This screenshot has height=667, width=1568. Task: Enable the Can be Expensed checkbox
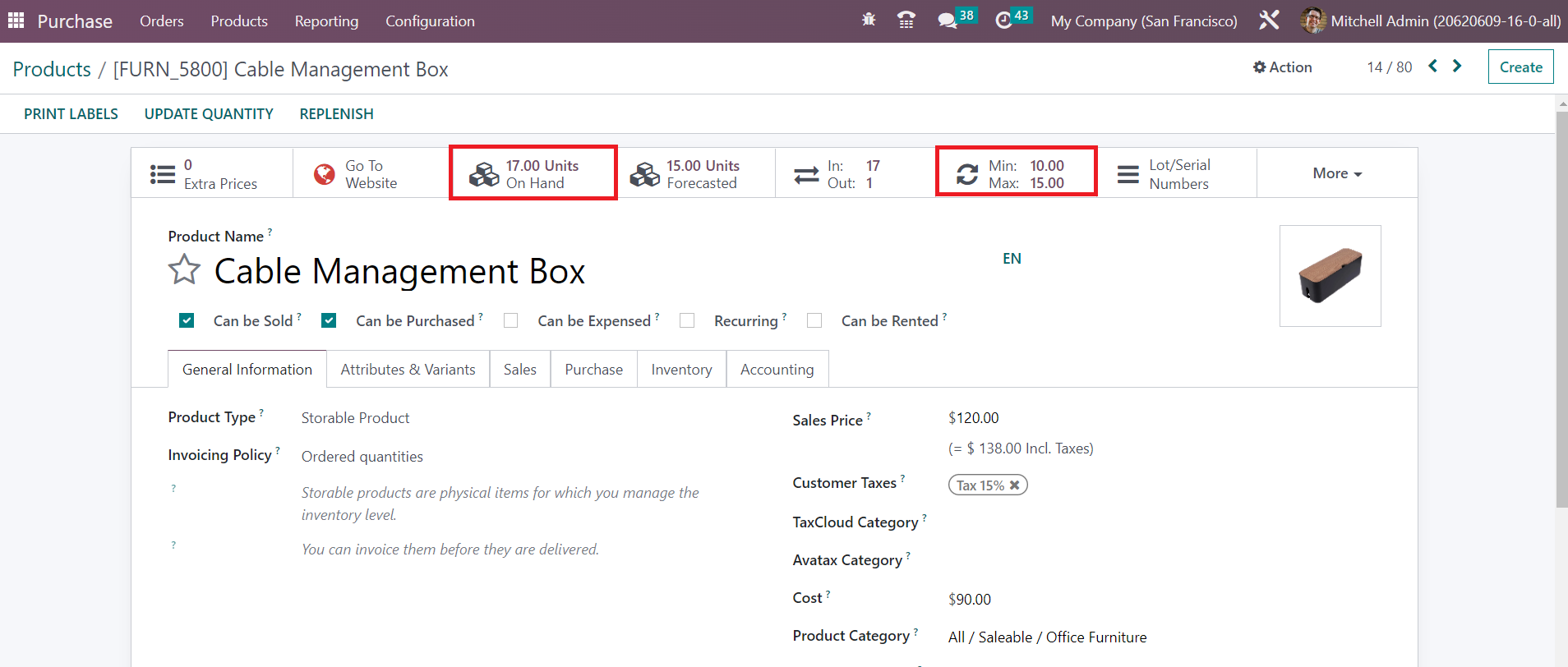point(511,320)
